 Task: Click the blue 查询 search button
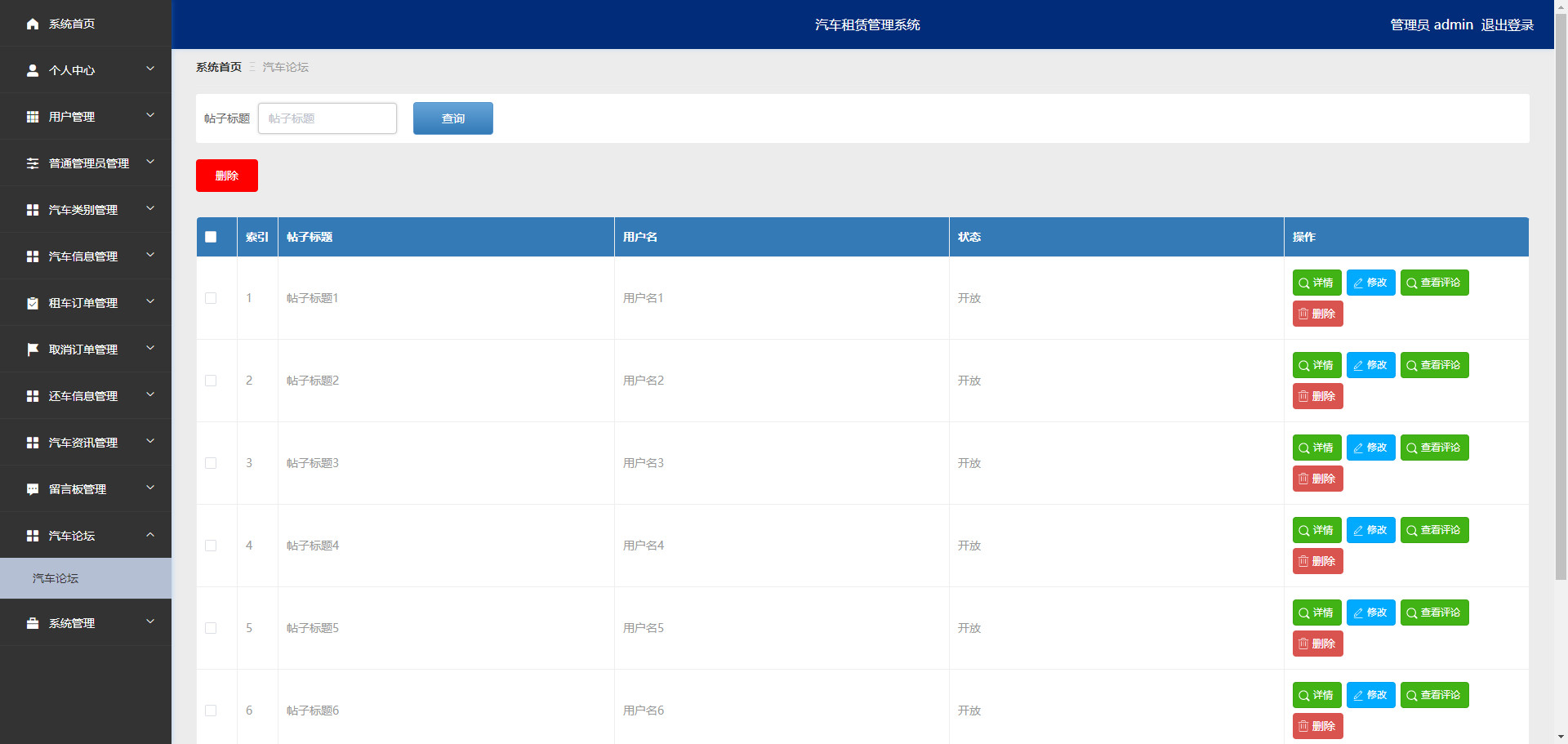pyautogui.click(x=453, y=118)
